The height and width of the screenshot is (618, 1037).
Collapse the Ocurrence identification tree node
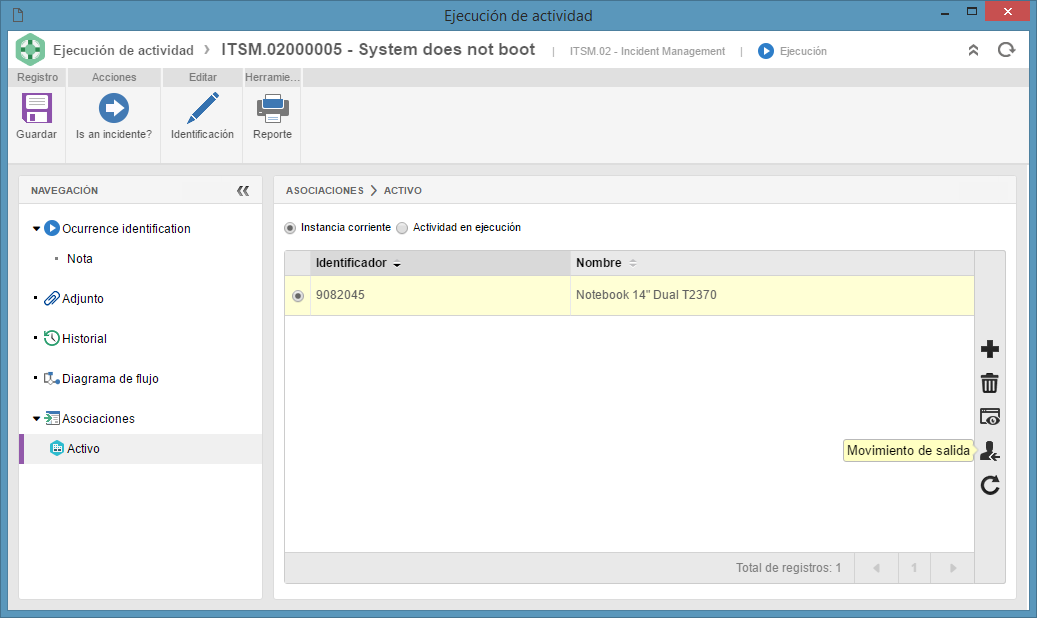click(x=36, y=229)
